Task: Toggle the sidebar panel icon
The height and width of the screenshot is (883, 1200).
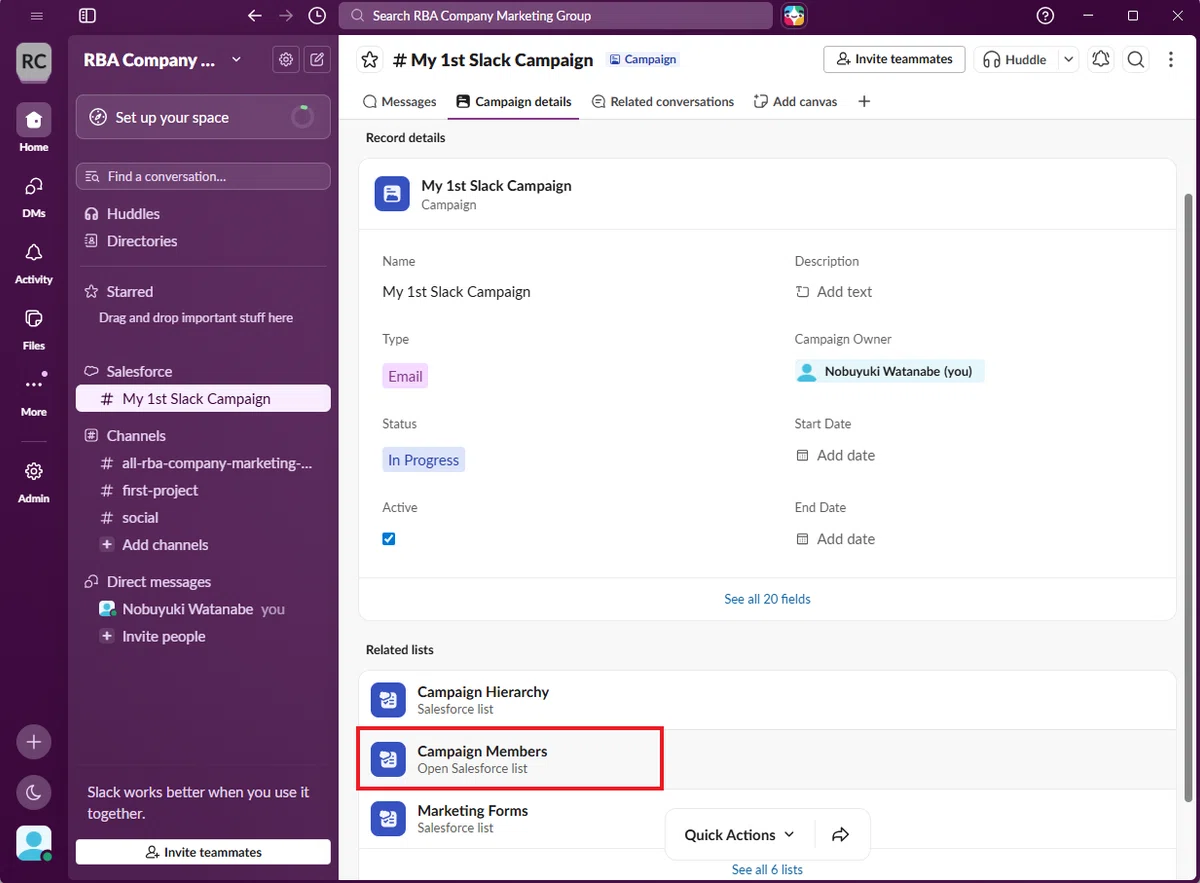Action: pyautogui.click(x=87, y=16)
